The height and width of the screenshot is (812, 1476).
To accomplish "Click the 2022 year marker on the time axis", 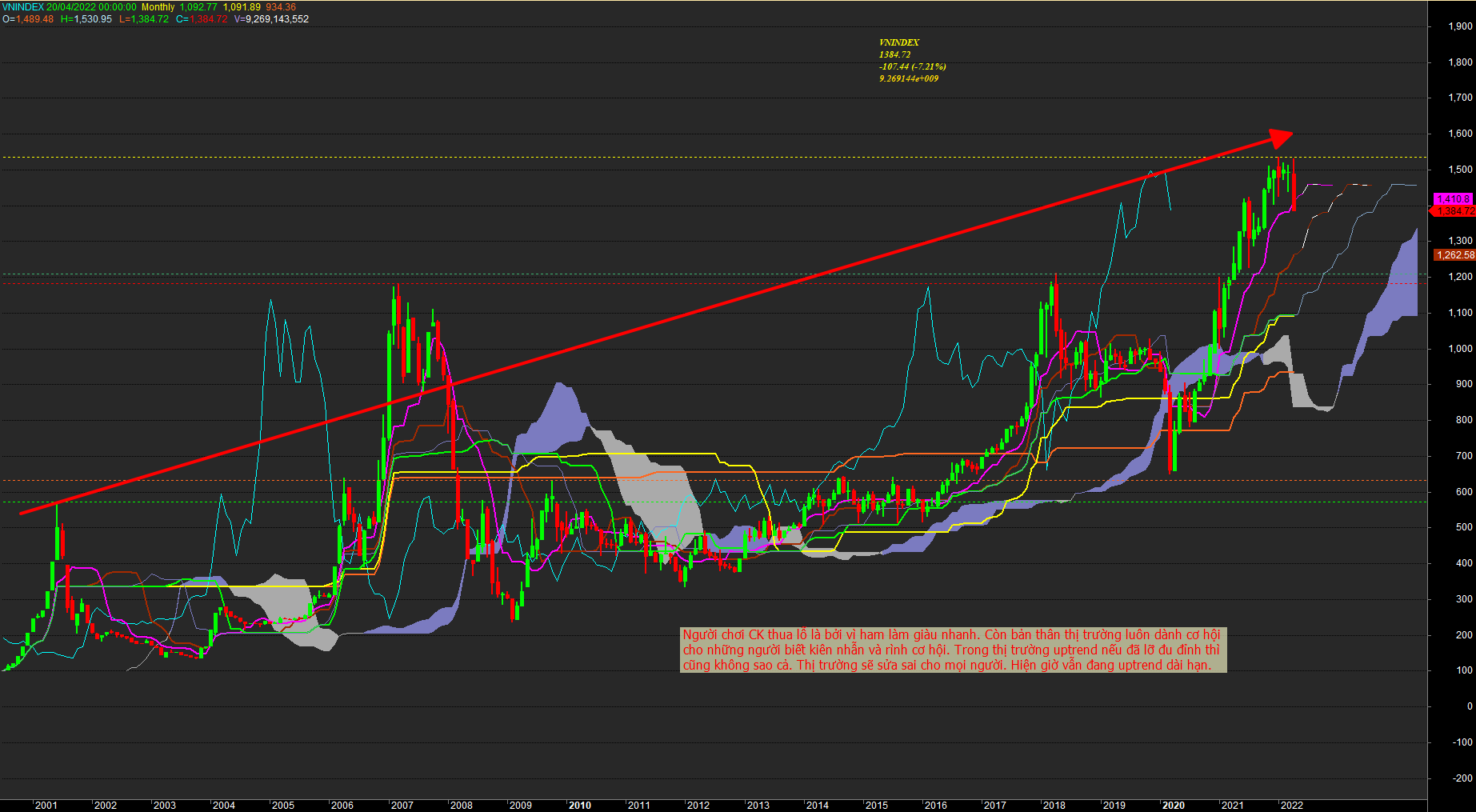I will click(1292, 806).
